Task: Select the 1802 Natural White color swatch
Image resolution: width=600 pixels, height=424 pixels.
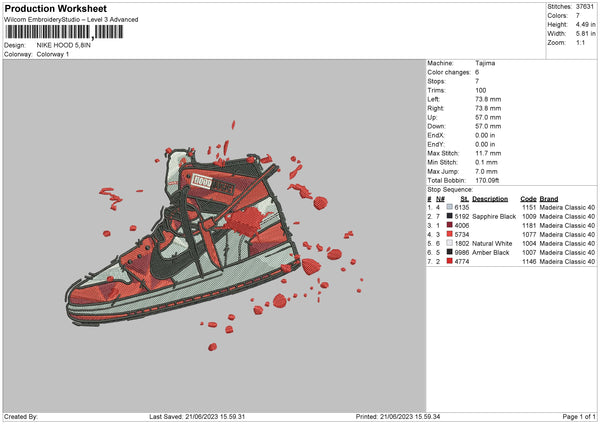Action: [x=449, y=243]
